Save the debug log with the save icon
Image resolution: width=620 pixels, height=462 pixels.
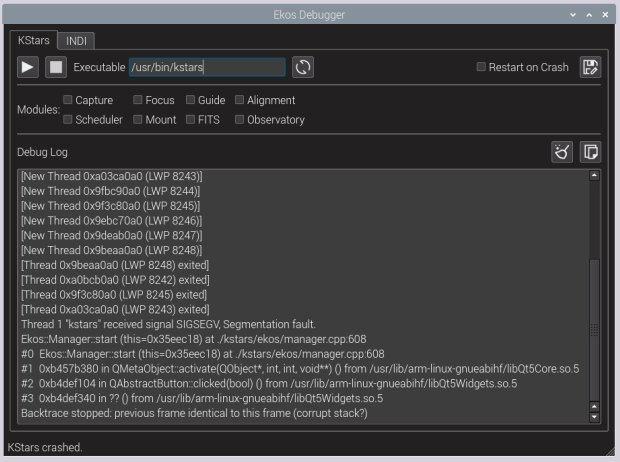590,67
